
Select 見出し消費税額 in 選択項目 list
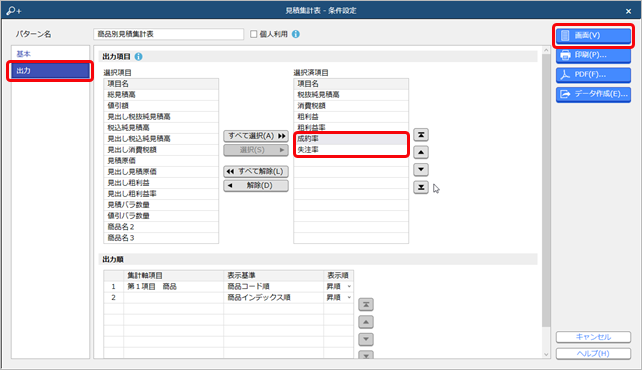(161, 150)
